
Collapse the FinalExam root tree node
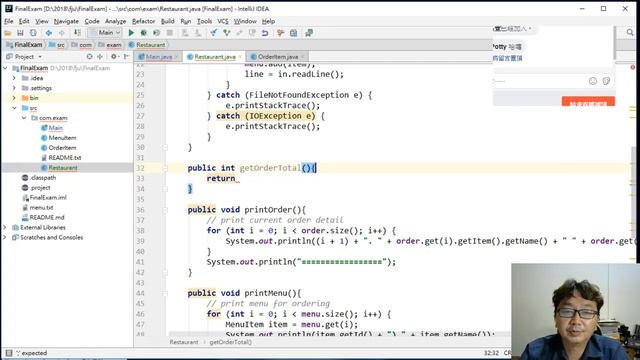(x=5, y=68)
